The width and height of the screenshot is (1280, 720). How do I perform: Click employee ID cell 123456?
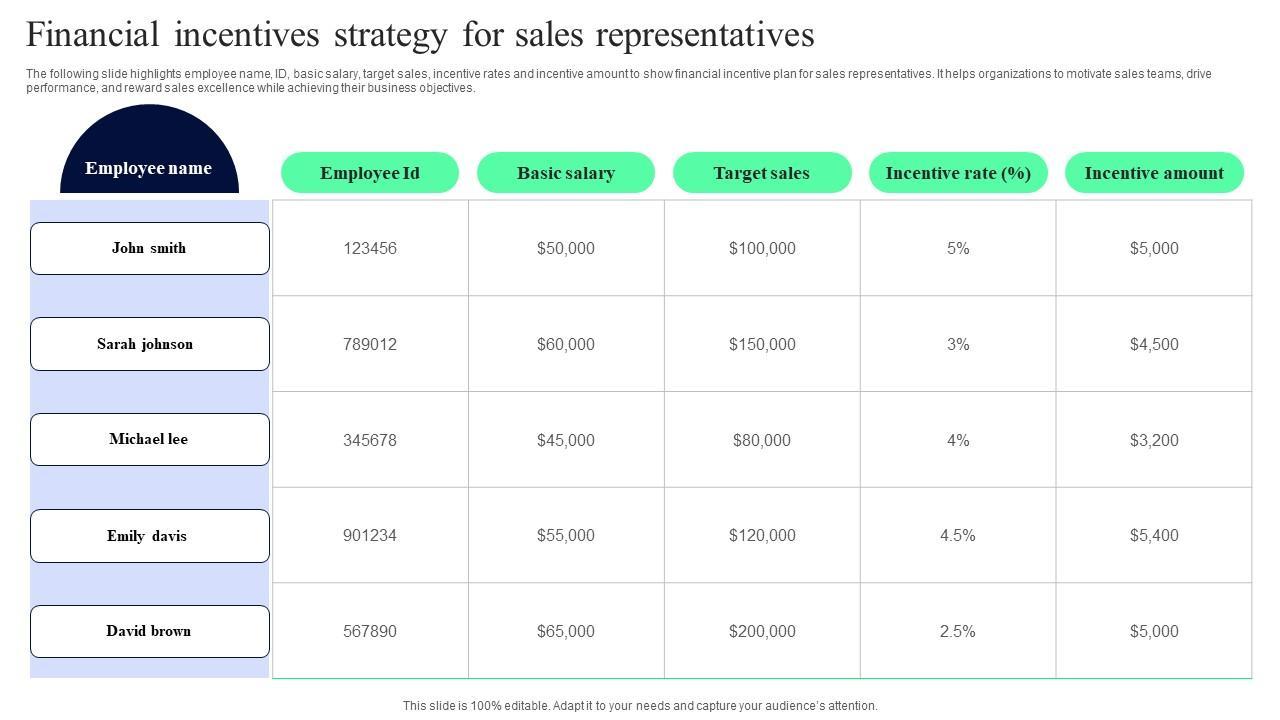[370, 248]
